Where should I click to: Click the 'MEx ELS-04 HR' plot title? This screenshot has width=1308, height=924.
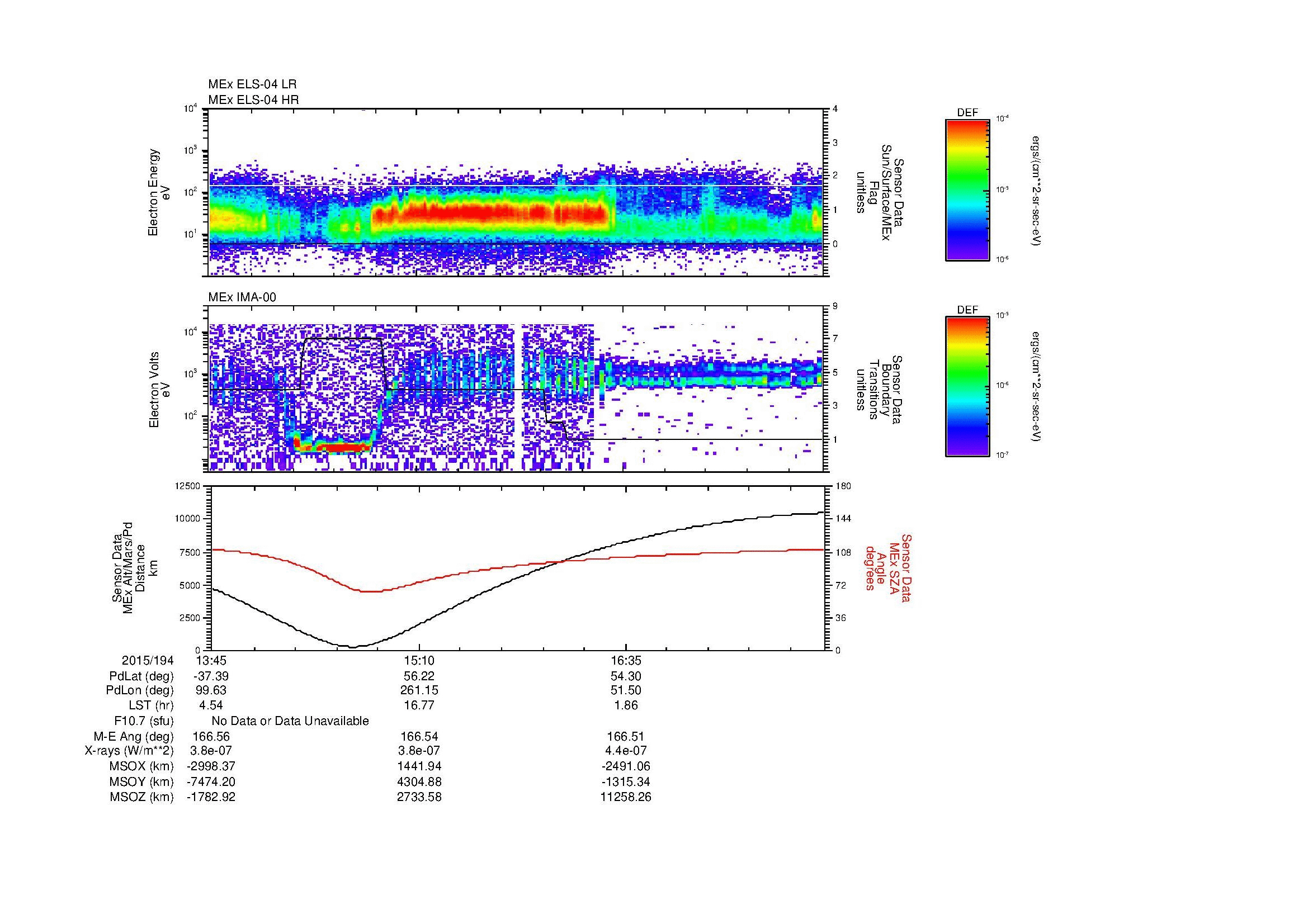pos(253,99)
